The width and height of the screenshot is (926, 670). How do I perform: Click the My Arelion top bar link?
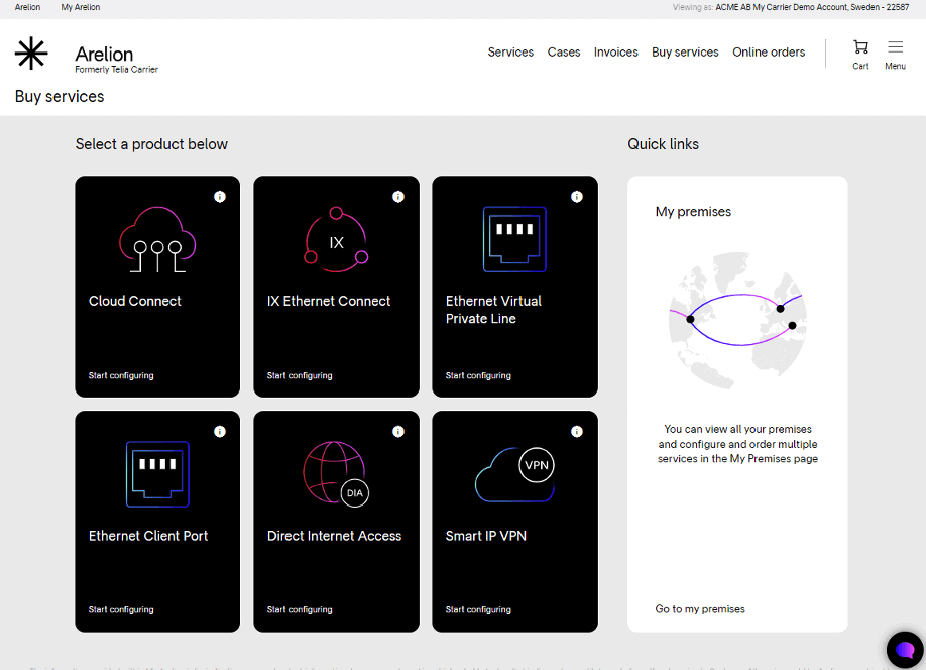click(x=81, y=7)
